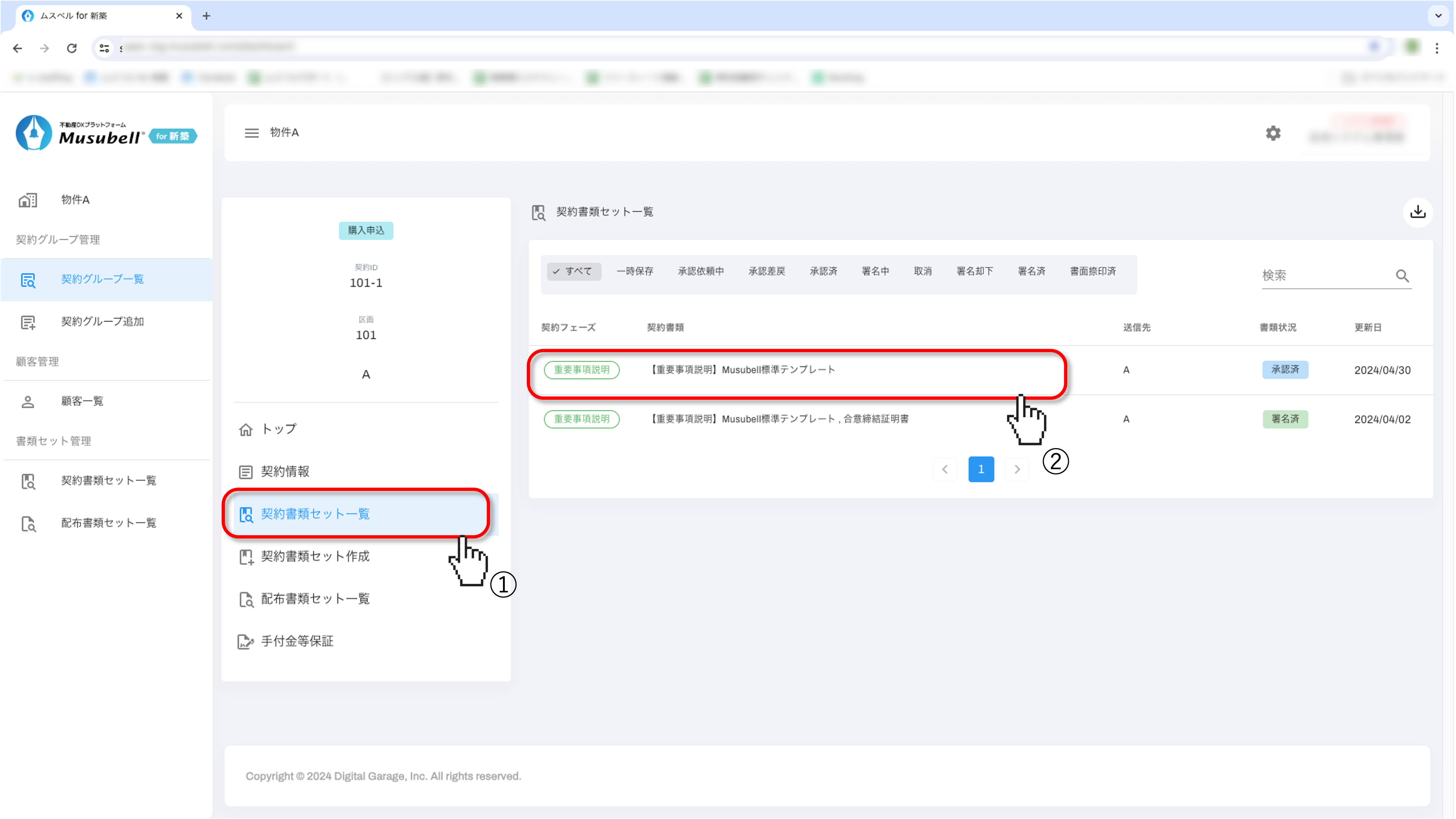Screen dimensions: 1456x819
Task: Open 契約書類セット作成 menu item
Action: pyautogui.click(x=315, y=557)
